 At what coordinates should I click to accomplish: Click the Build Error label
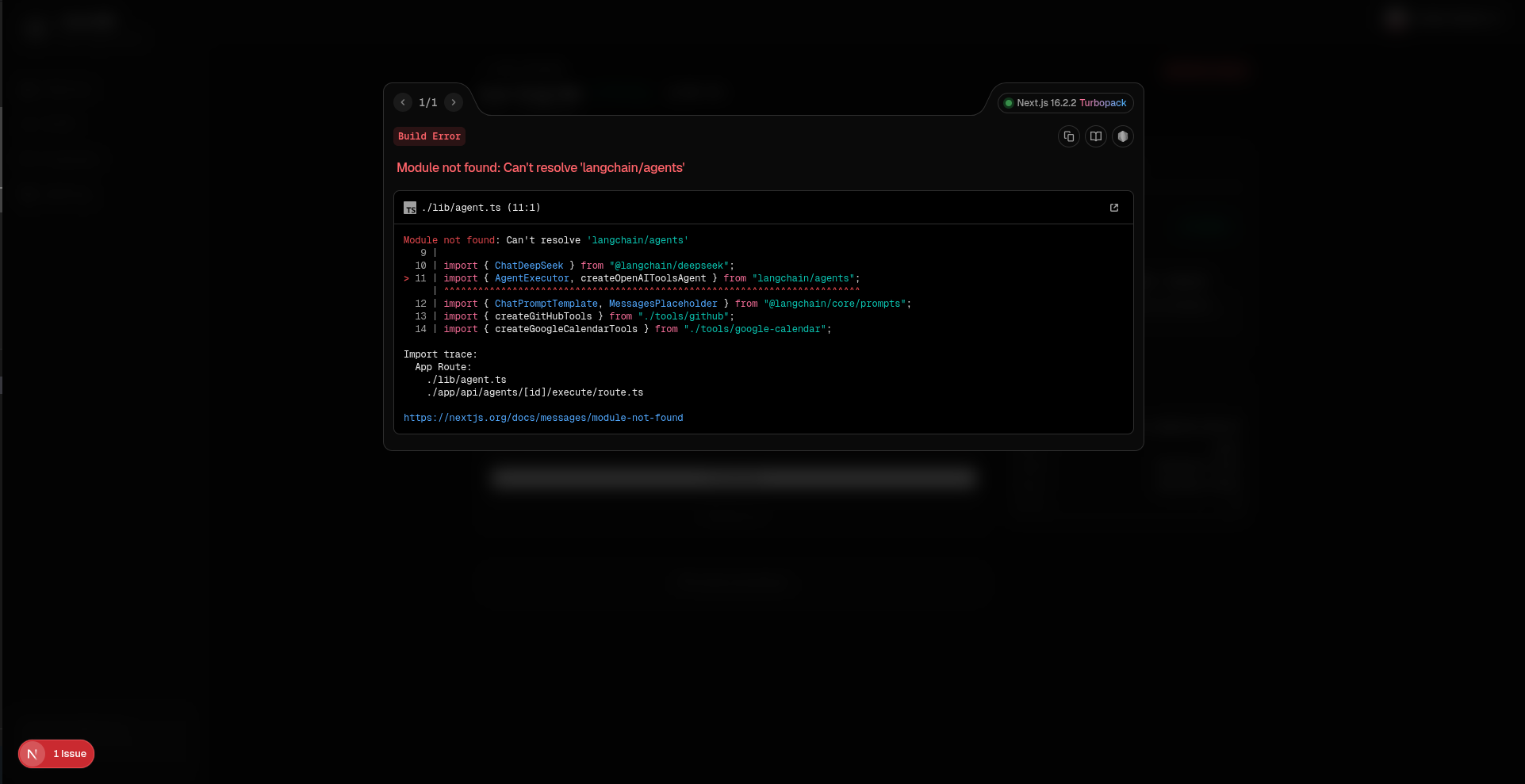pyautogui.click(x=429, y=136)
